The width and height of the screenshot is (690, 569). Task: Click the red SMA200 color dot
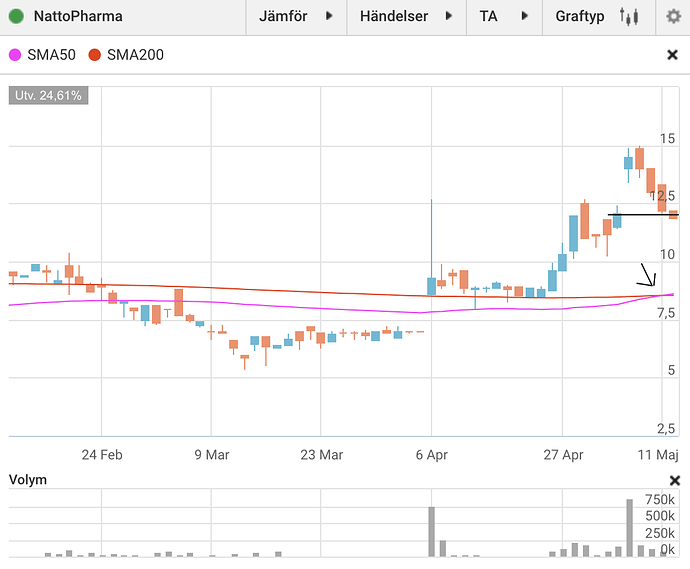point(95,55)
